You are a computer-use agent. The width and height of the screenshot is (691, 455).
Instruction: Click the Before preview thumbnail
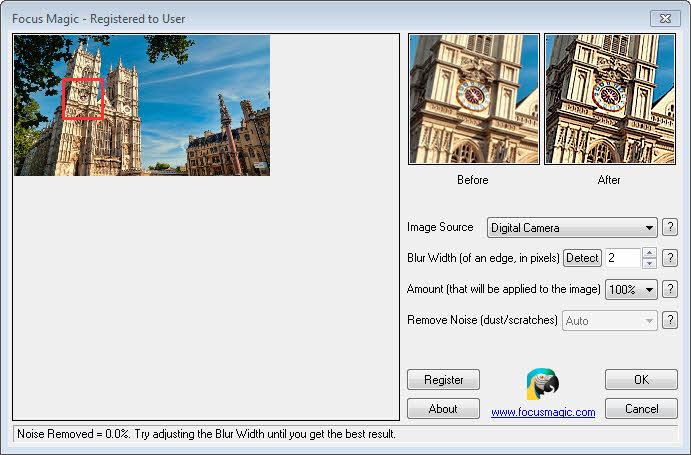pos(474,99)
